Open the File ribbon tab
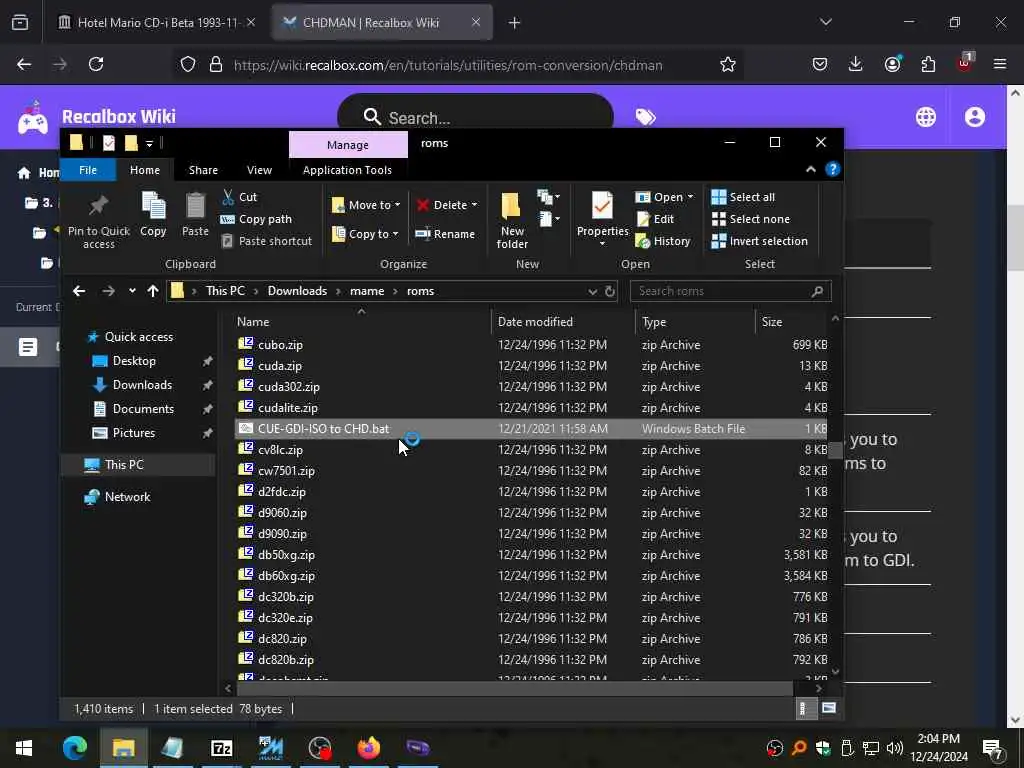 pyautogui.click(x=88, y=170)
